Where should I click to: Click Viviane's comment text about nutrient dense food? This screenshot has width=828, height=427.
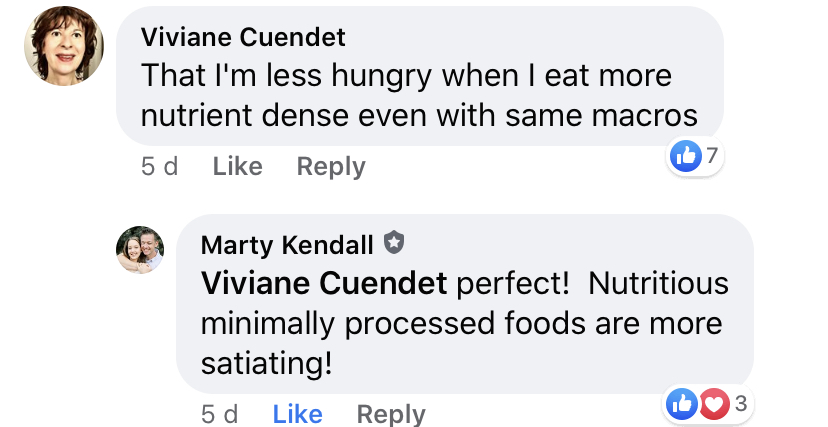[419, 96]
